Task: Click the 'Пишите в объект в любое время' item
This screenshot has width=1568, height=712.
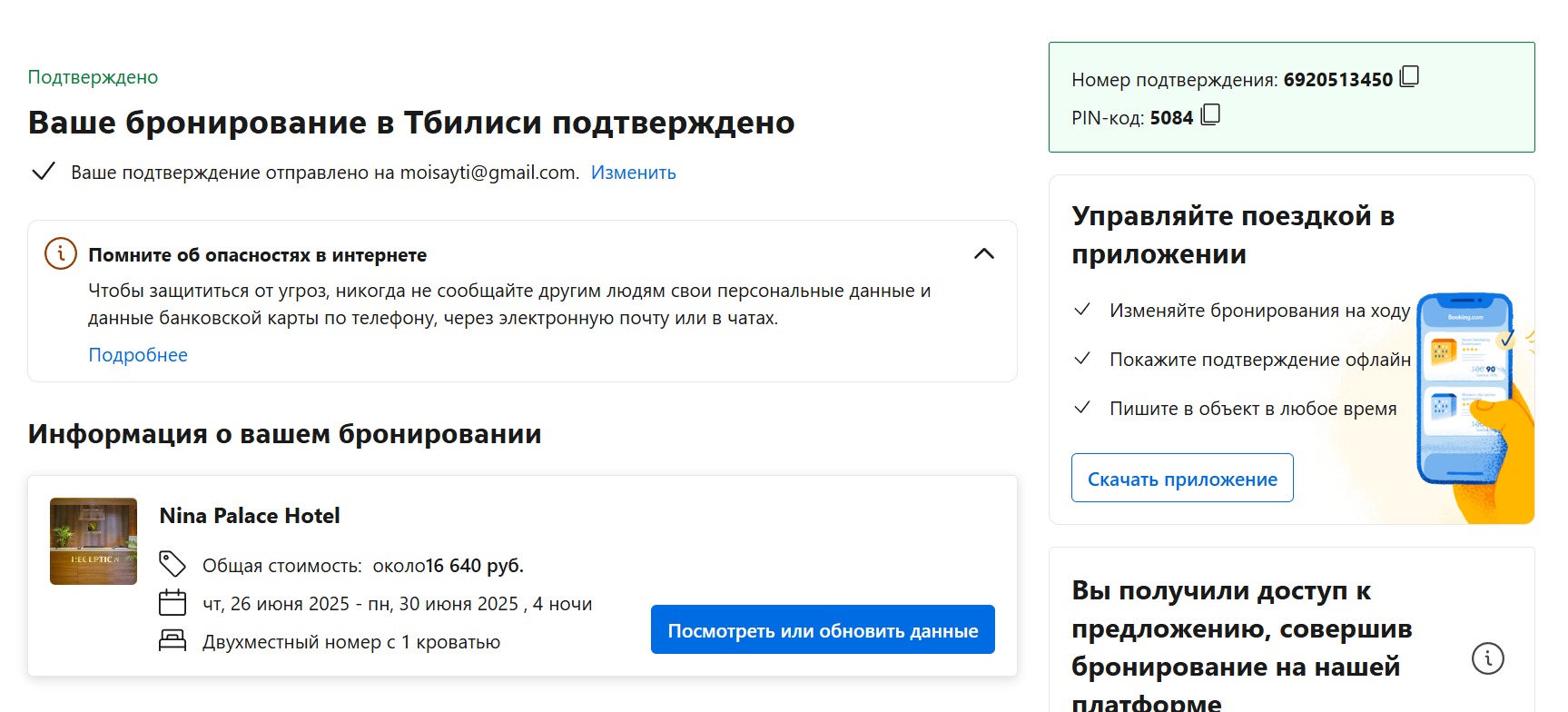Action: (1252, 409)
